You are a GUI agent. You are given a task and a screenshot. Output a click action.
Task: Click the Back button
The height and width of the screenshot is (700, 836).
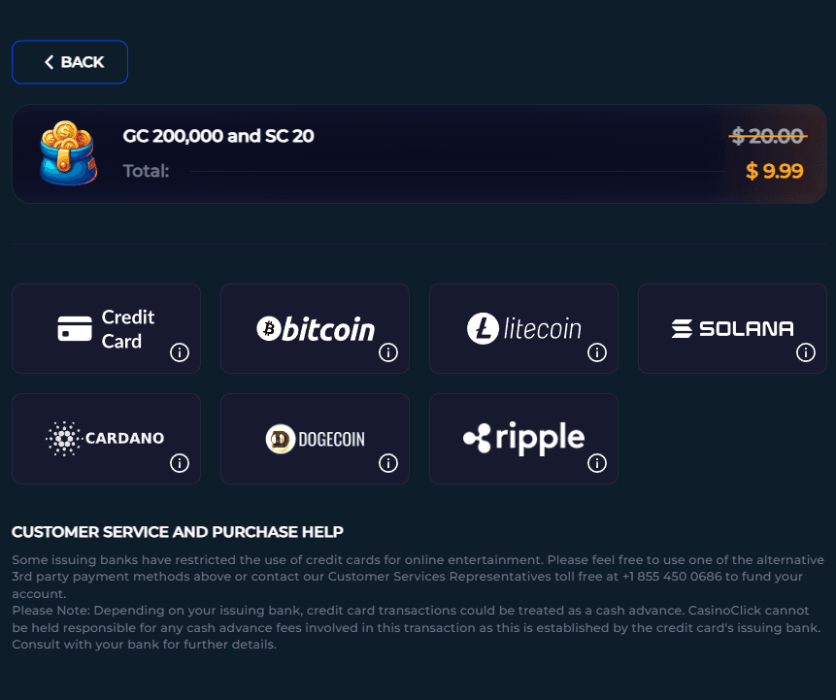click(x=70, y=62)
